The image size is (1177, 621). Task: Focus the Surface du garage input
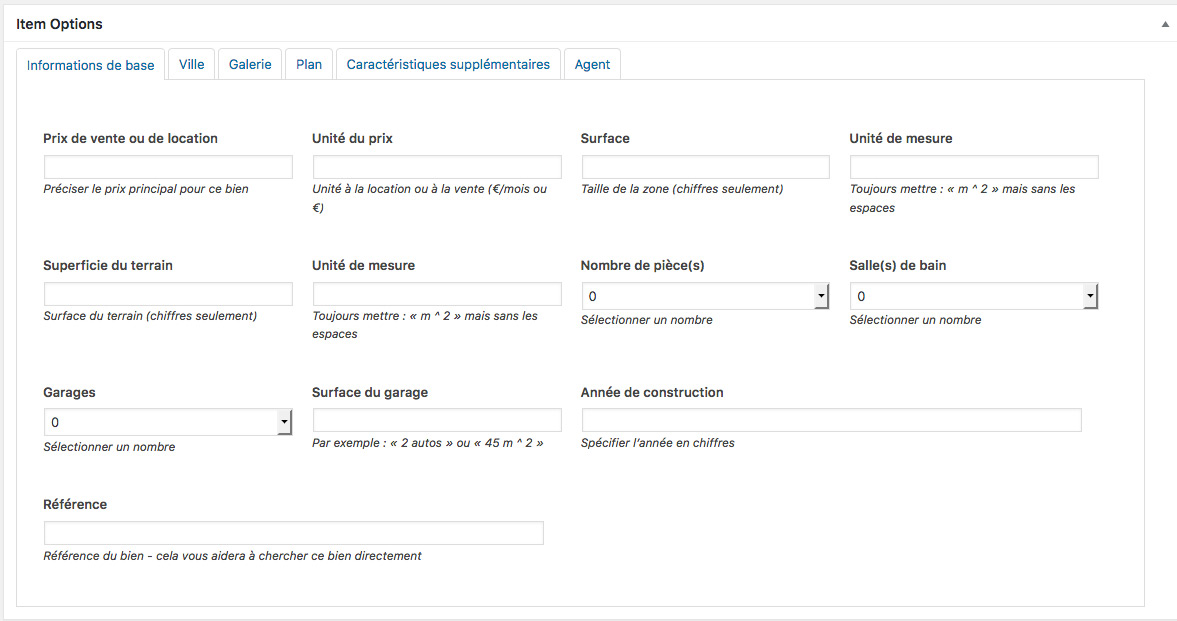[x=437, y=420]
